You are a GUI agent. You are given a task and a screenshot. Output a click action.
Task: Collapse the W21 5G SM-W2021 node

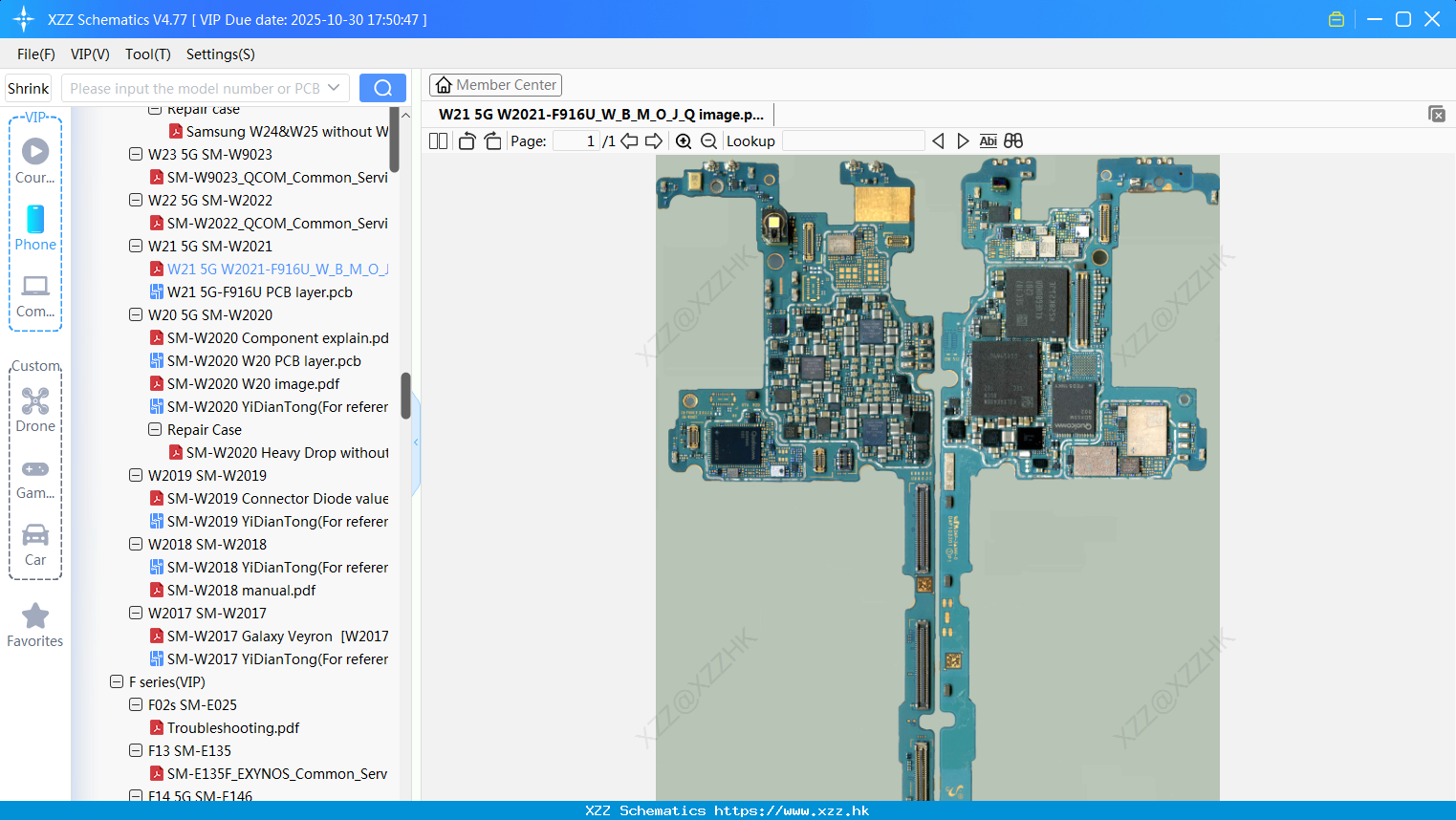(136, 246)
